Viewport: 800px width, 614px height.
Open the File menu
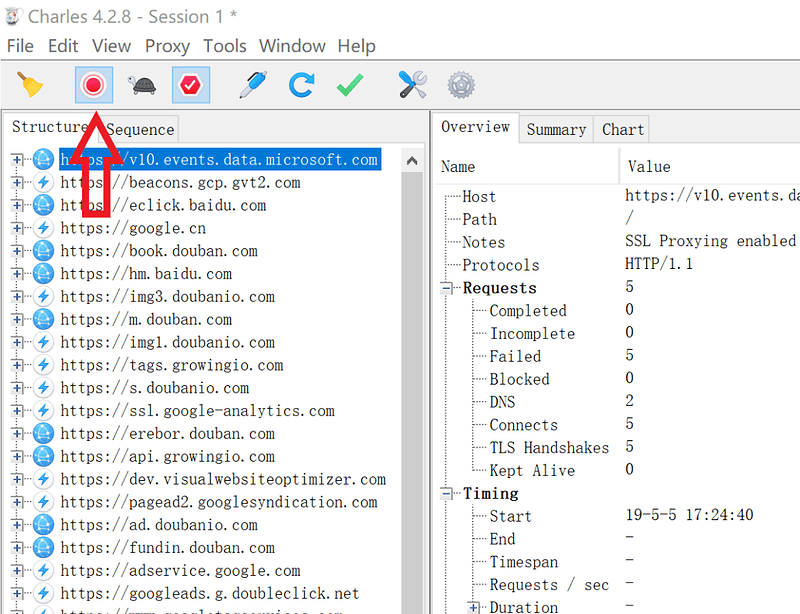point(20,46)
